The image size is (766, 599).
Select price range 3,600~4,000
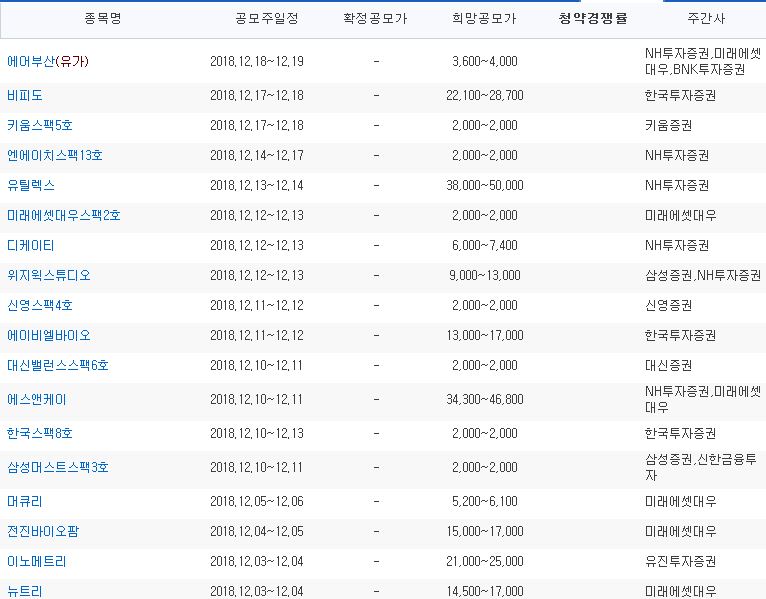[x=485, y=62]
